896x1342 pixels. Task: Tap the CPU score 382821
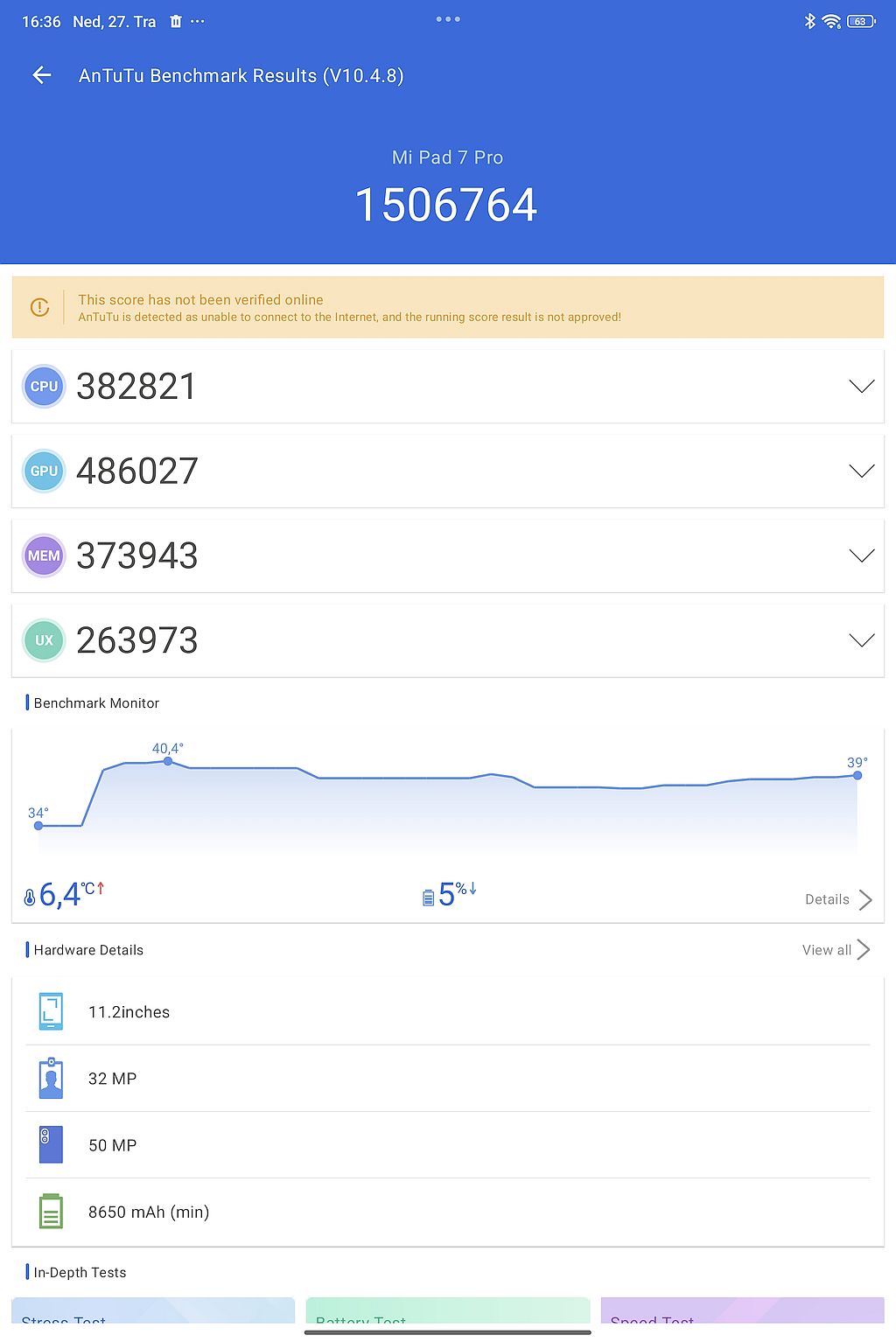136,386
